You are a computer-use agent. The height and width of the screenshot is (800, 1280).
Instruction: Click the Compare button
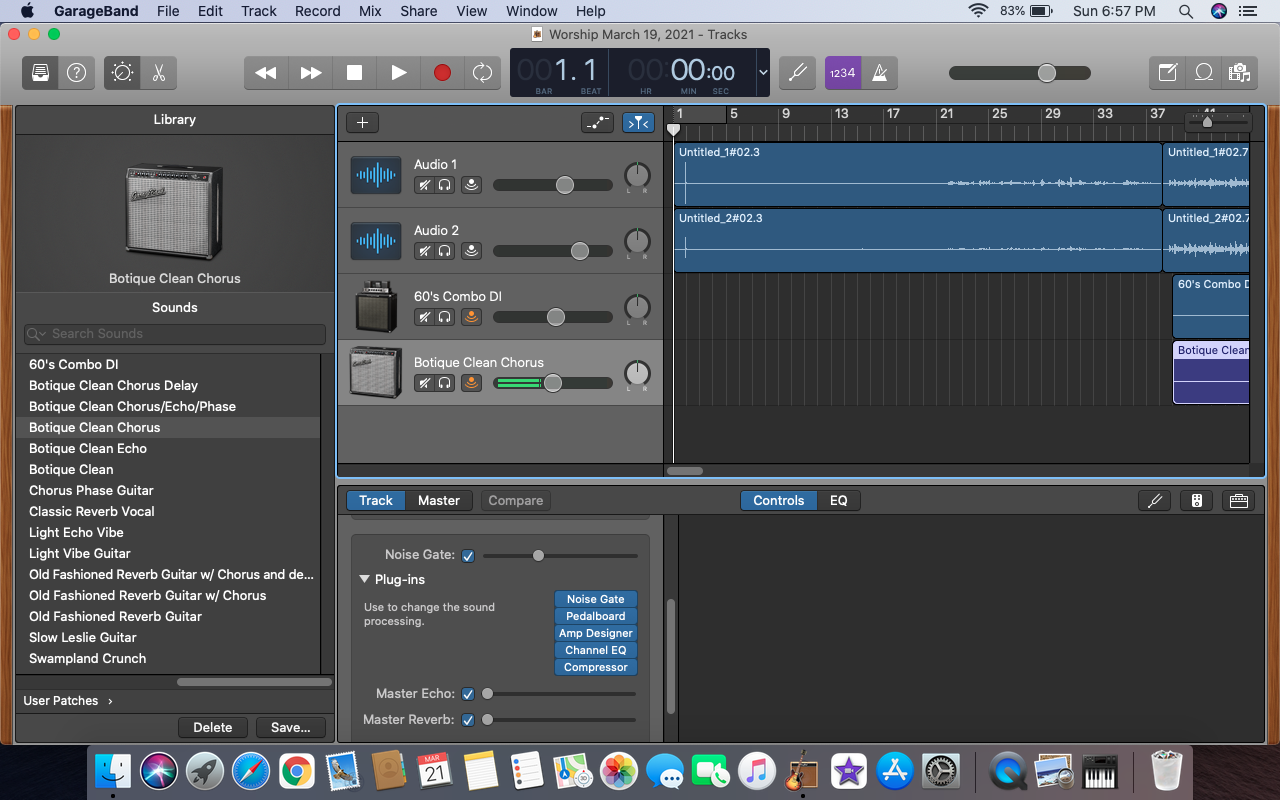tap(516, 501)
